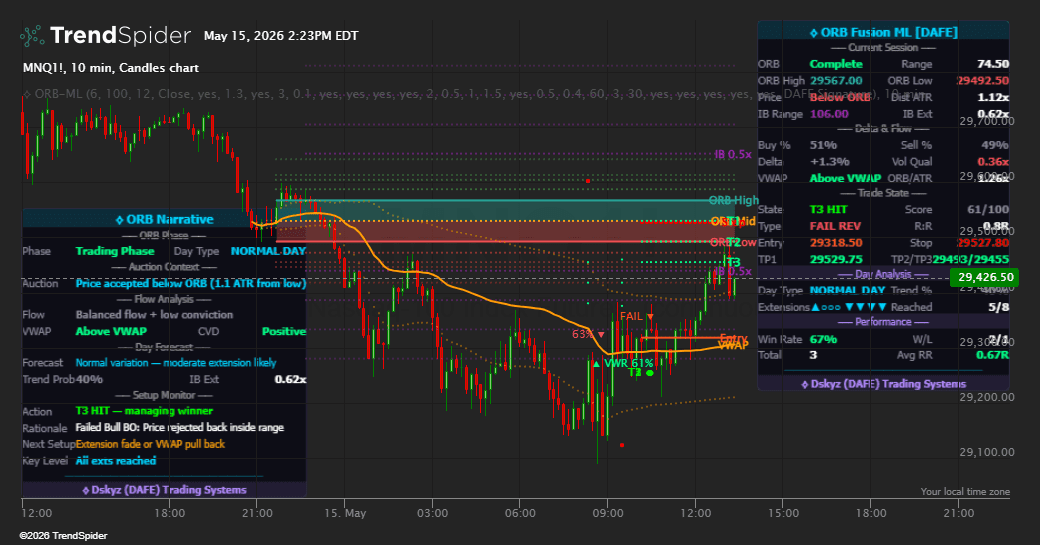Click the Delta value +1.3%
The width and height of the screenshot is (1040, 545).
[x=830, y=162]
